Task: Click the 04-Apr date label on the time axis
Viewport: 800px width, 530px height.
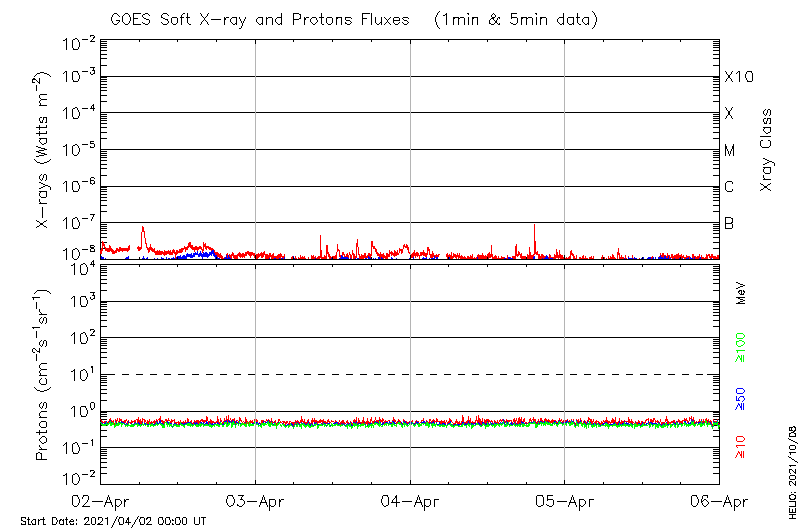Action: pyautogui.click(x=410, y=501)
